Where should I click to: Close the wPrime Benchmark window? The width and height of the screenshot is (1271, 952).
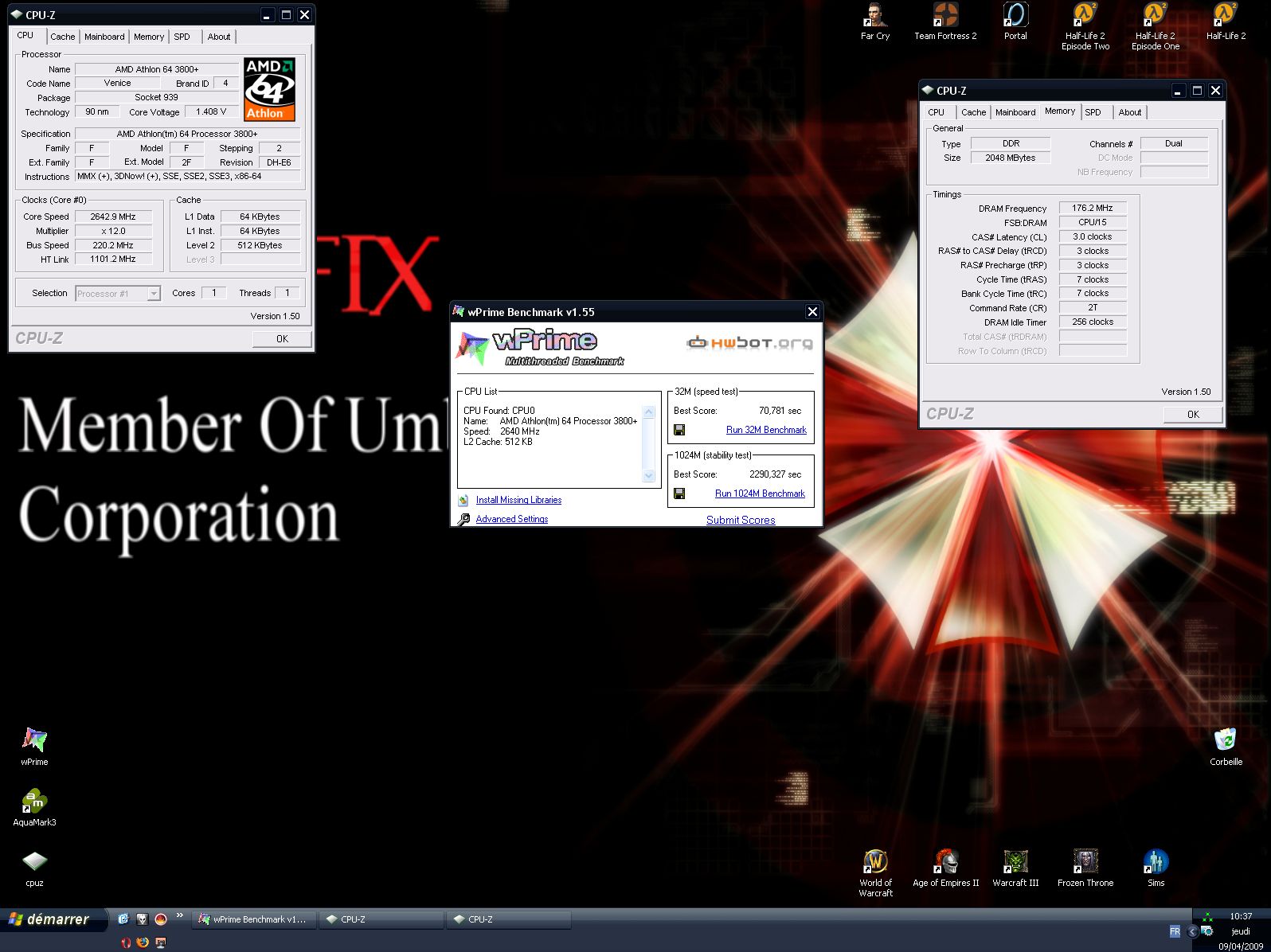(812, 312)
